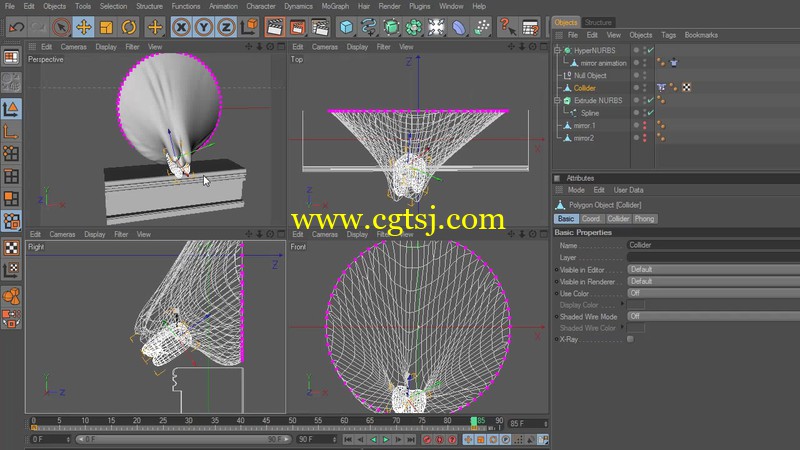The width and height of the screenshot is (800, 450).
Task: Open Display menu in Top viewport
Action: (x=357, y=46)
